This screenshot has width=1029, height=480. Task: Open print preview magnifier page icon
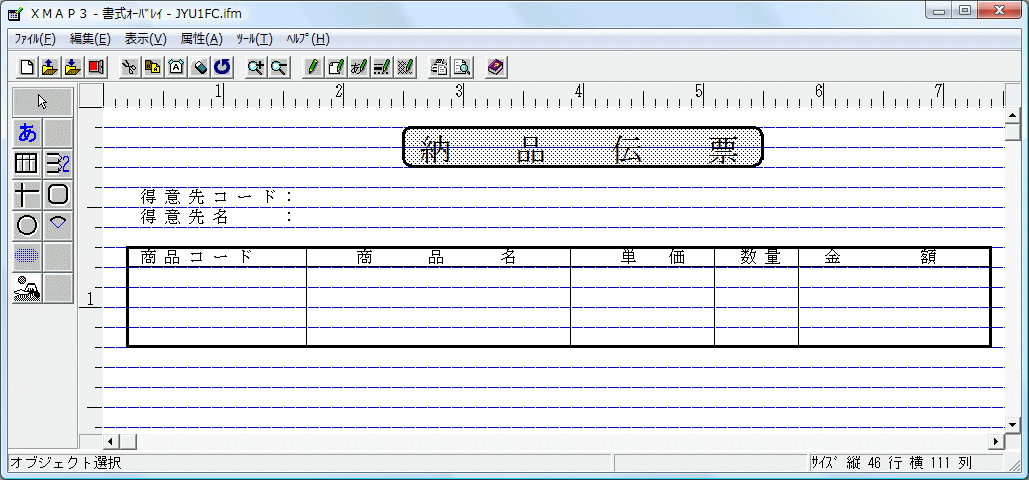[x=463, y=66]
